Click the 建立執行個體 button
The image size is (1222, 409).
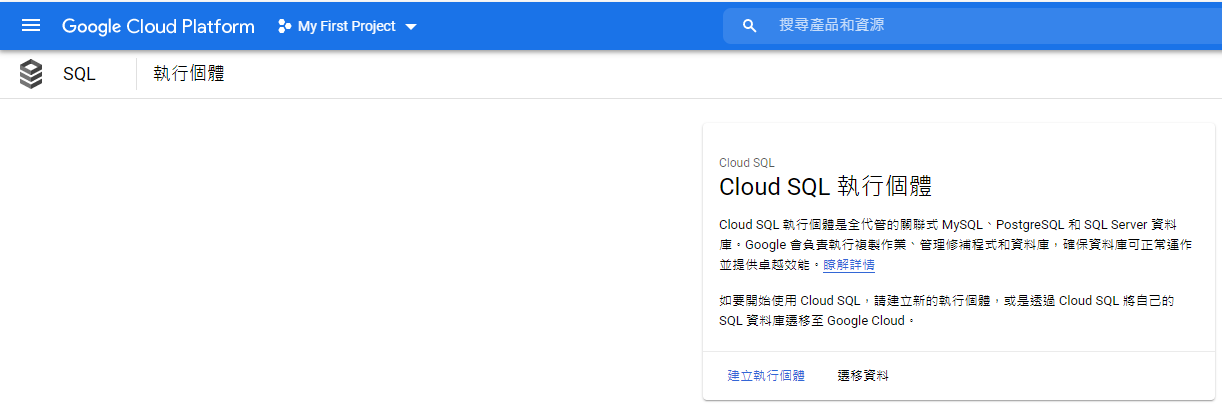[766, 376]
